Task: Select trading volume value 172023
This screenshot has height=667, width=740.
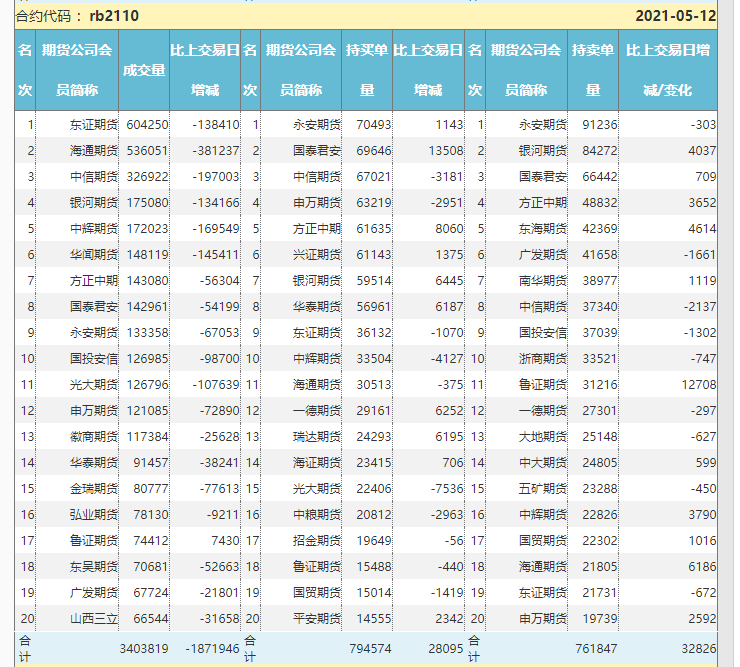Action: pos(147,228)
